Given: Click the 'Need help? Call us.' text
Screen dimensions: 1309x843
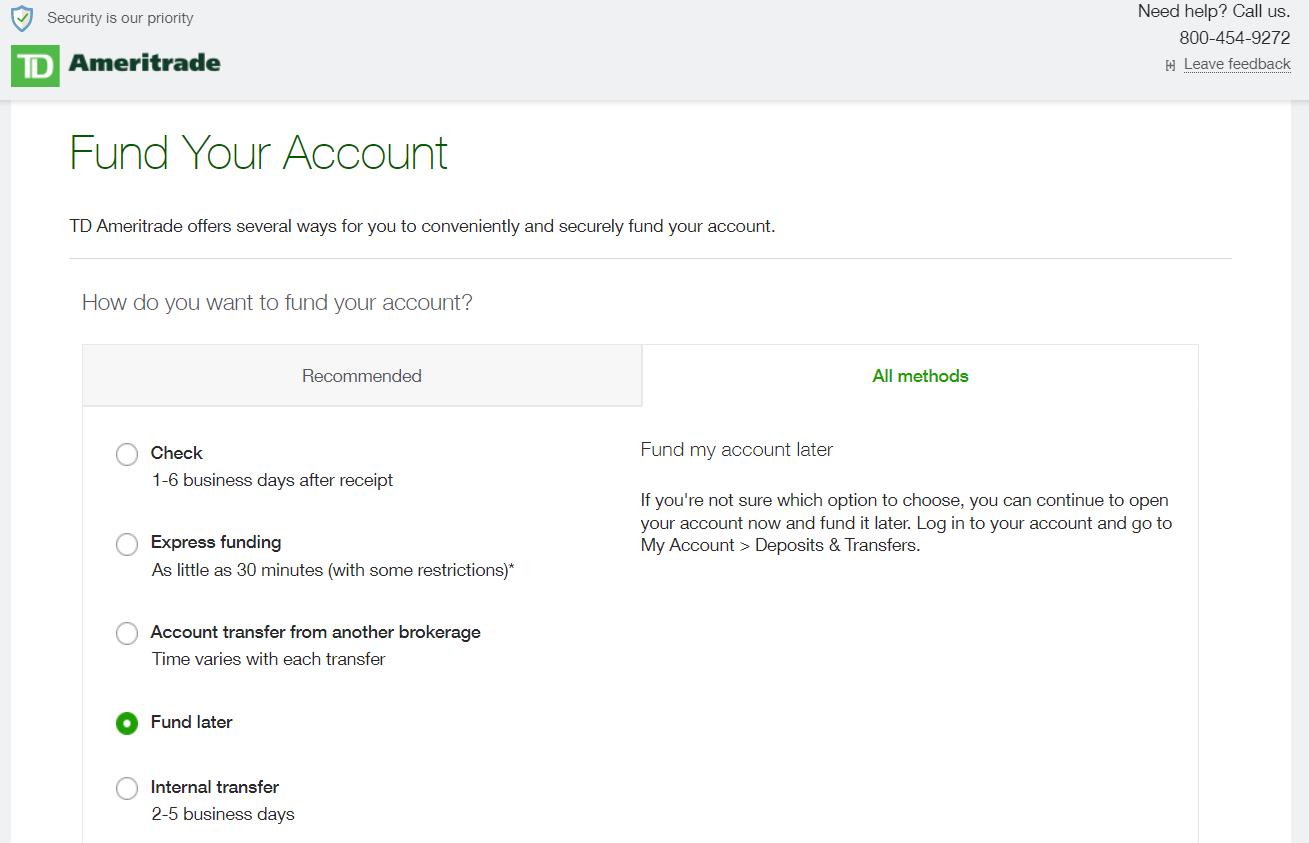Looking at the screenshot, I should 1214,12.
